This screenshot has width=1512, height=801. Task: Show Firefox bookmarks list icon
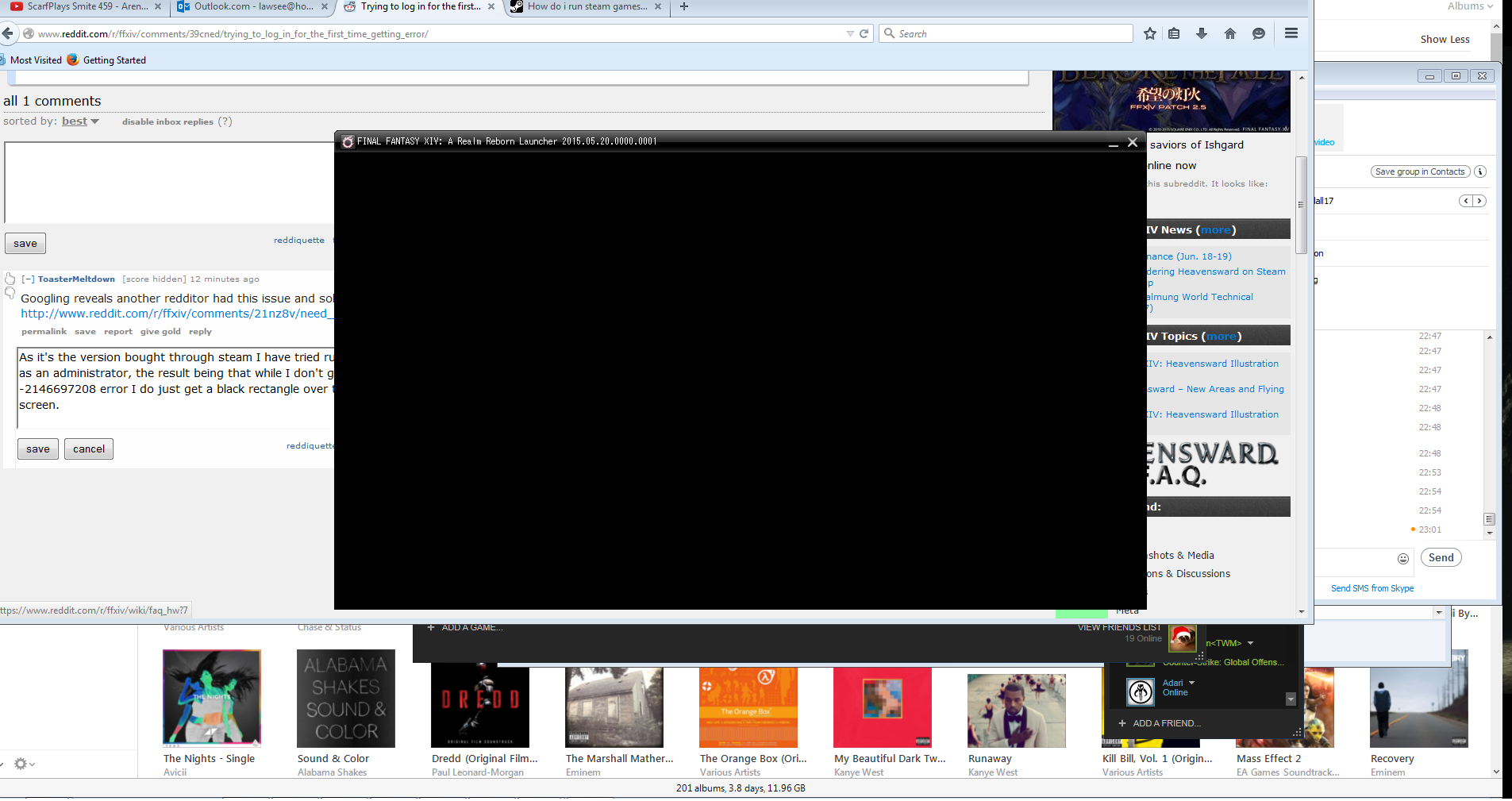1174,33
